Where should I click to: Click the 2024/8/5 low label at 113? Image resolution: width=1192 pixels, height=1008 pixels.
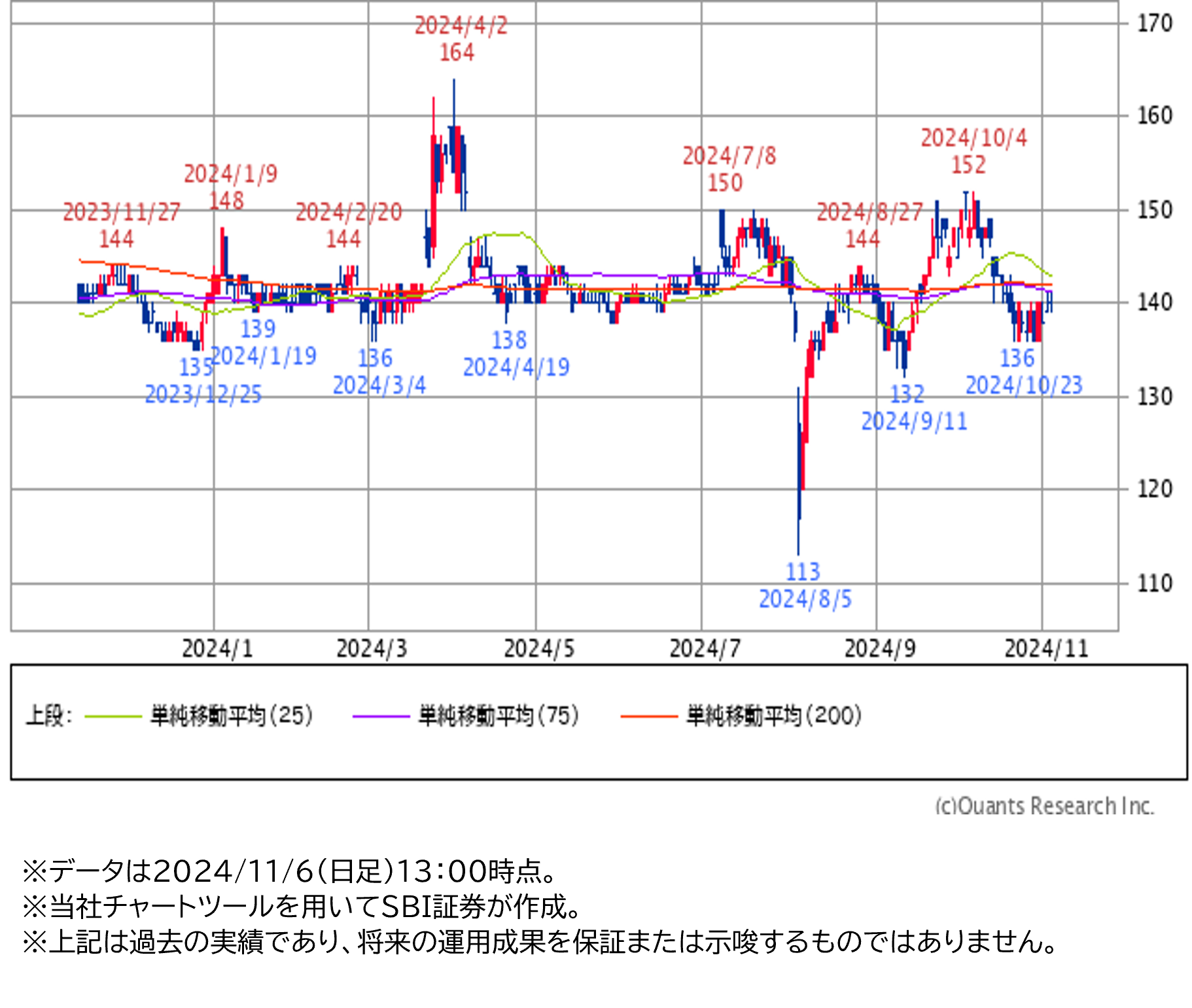click(x=805, y=585)
